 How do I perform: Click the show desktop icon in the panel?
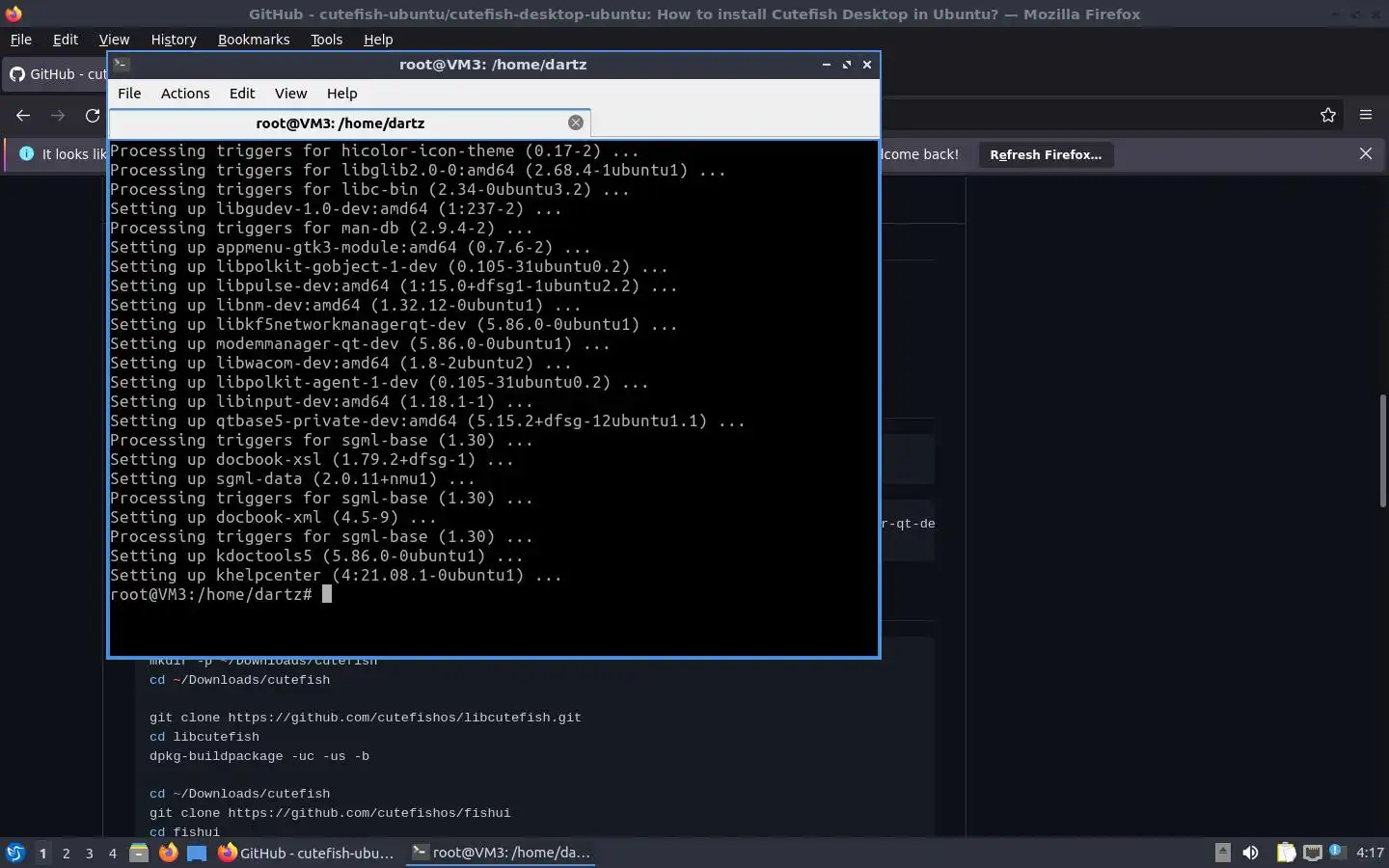pos(197,853)
